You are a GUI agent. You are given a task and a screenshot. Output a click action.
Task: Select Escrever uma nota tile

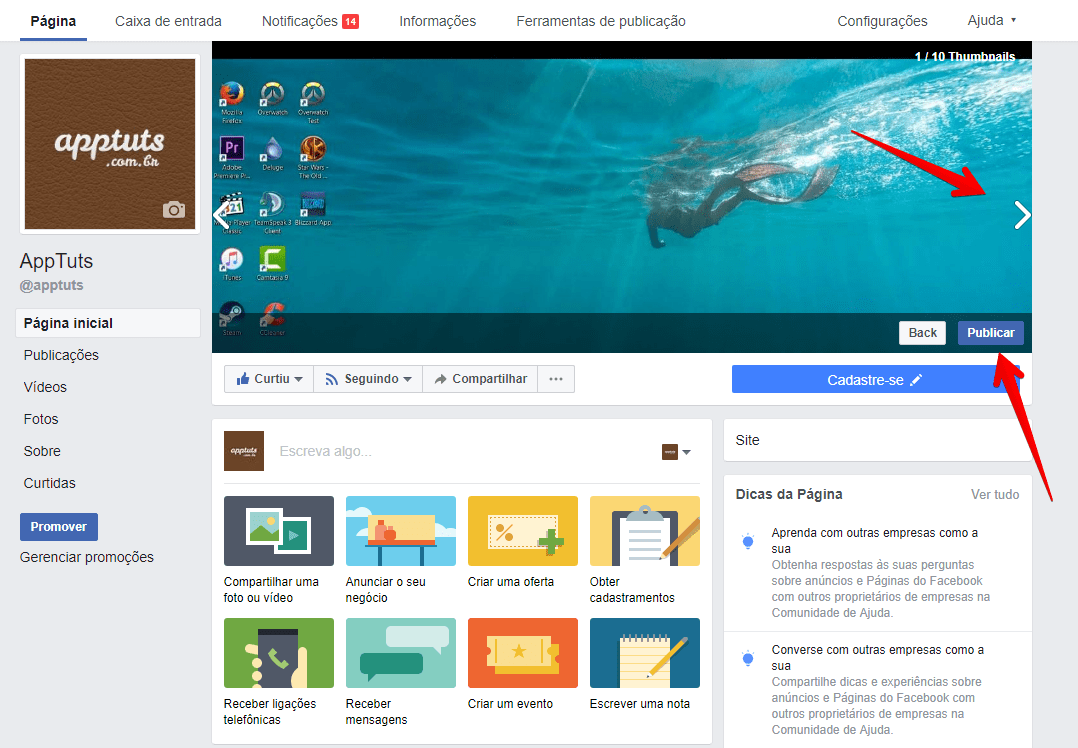click(x=645, y=665)
